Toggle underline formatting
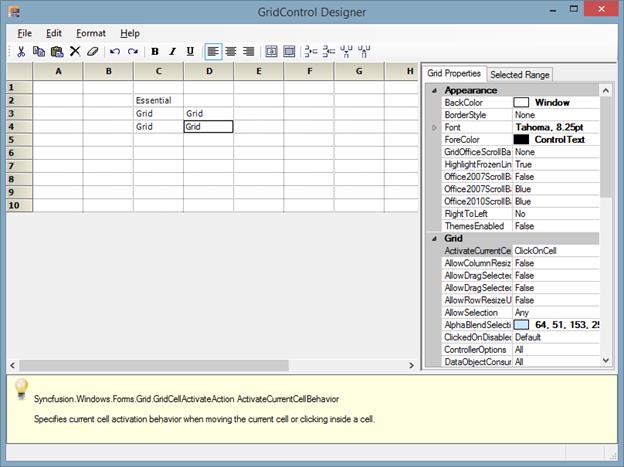624x467 pixels. tap(190, 51)
